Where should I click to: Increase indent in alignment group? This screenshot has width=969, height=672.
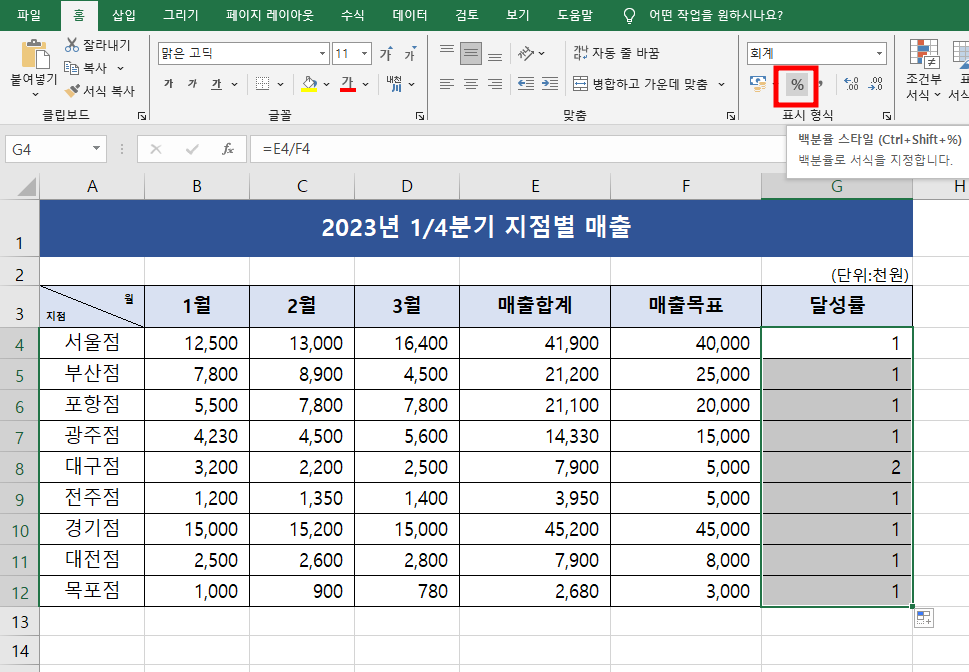click(550, 83)
